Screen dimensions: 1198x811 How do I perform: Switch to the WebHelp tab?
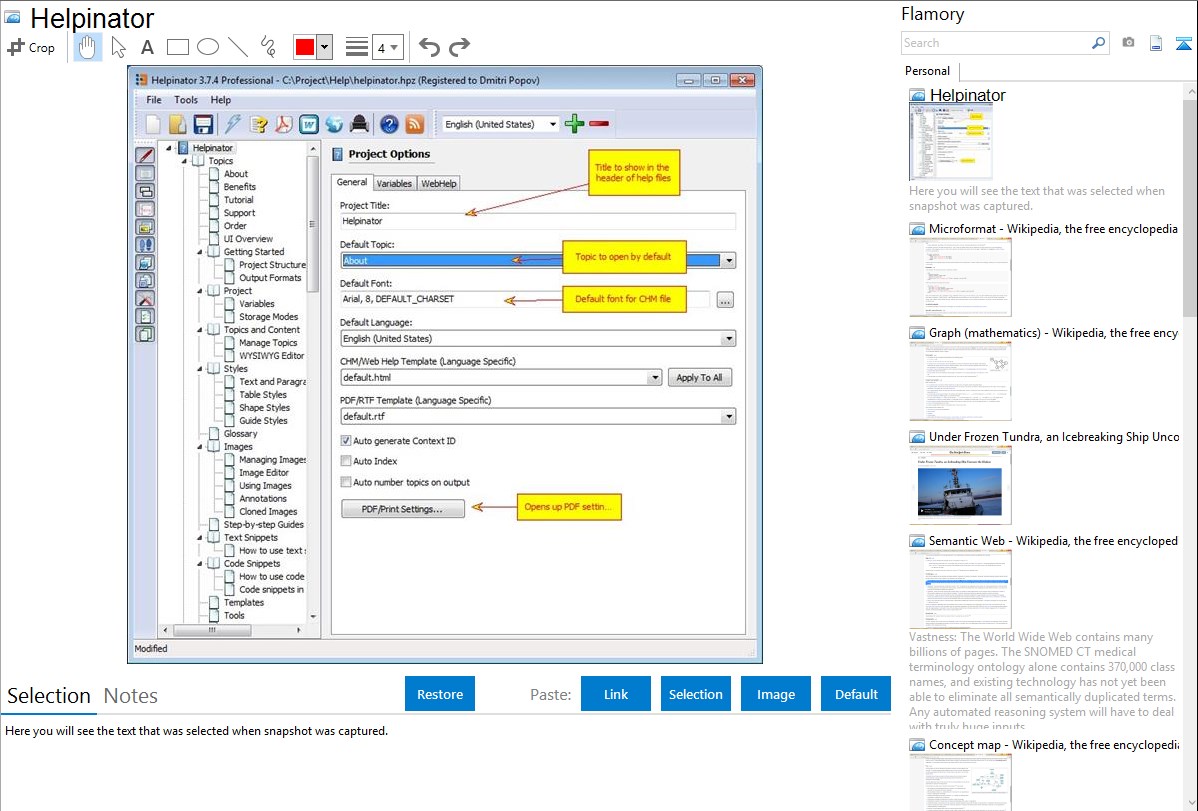click(439, 183)
